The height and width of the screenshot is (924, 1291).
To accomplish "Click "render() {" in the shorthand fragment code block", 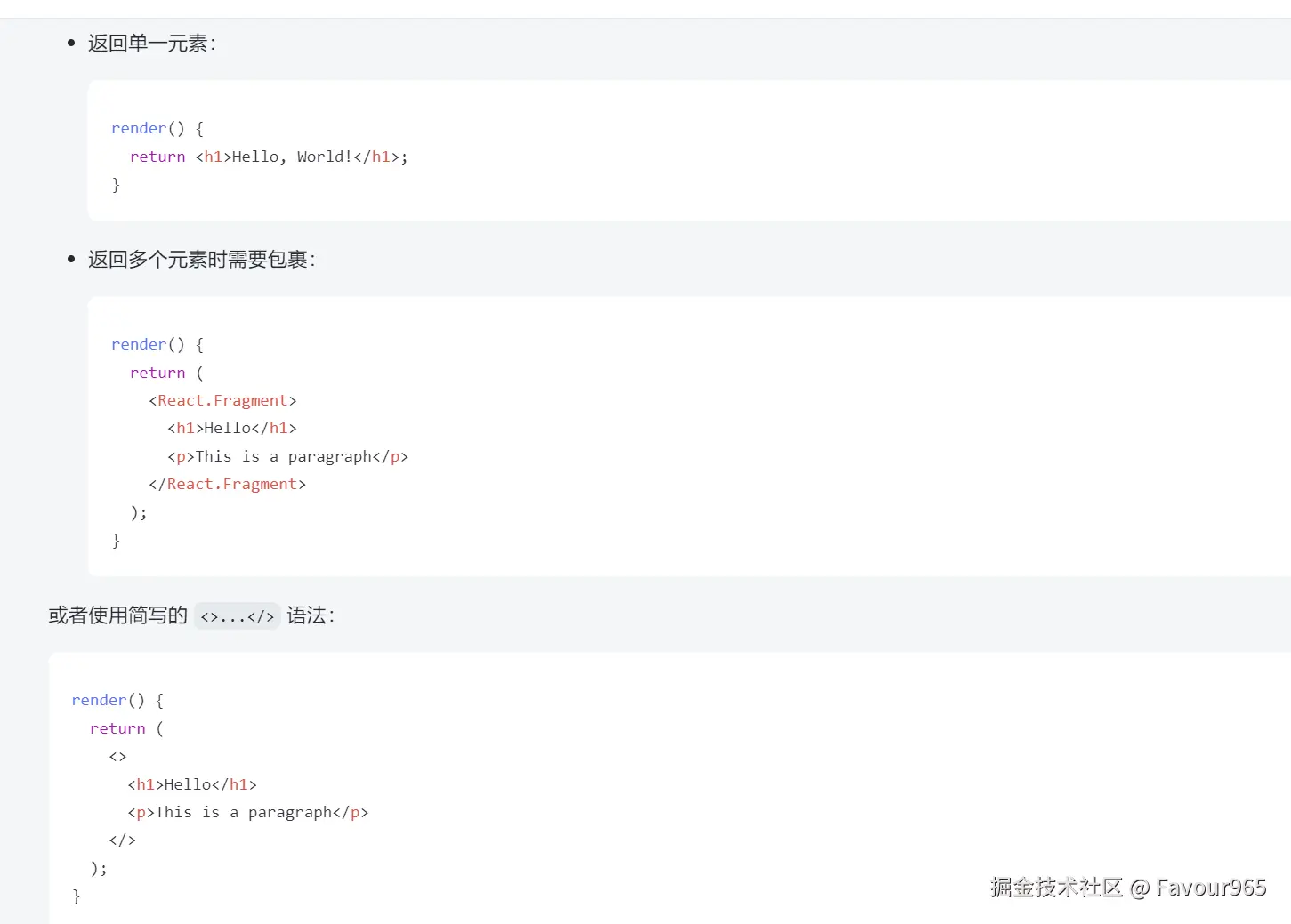I will [x=117, y=700].
